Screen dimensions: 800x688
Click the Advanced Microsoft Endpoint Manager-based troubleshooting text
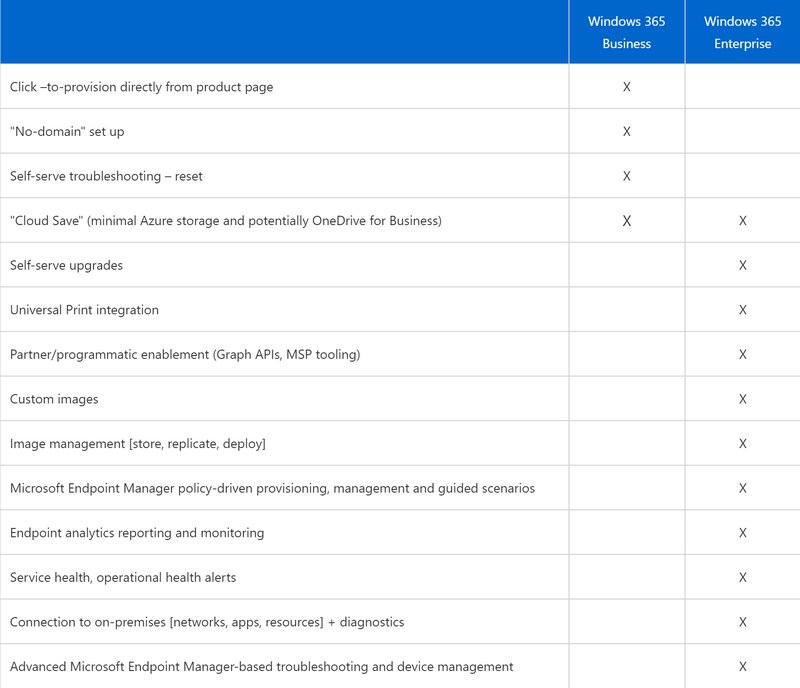(x=261, y=667)
